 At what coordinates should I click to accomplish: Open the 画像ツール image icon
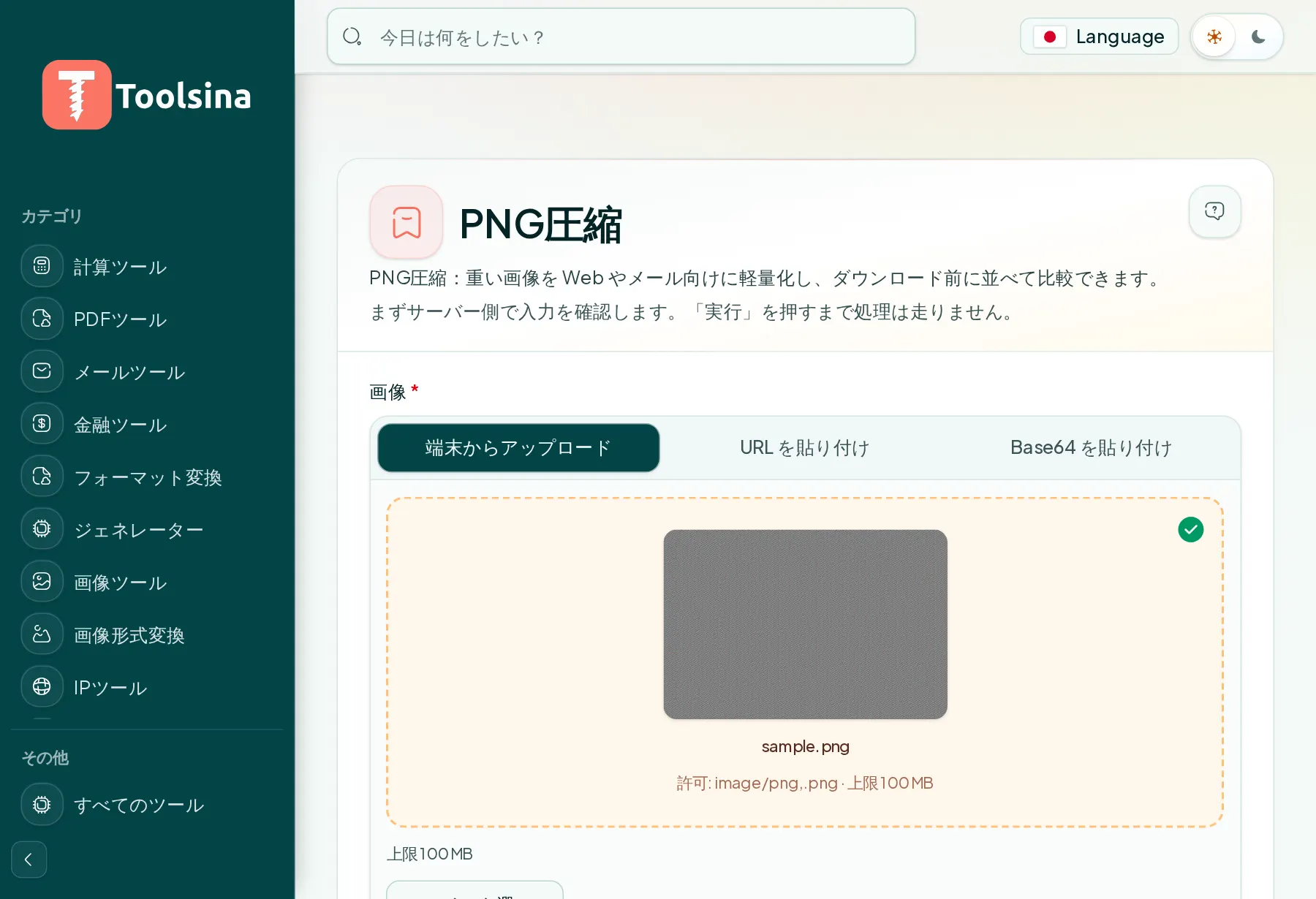(x=42, y=582)
